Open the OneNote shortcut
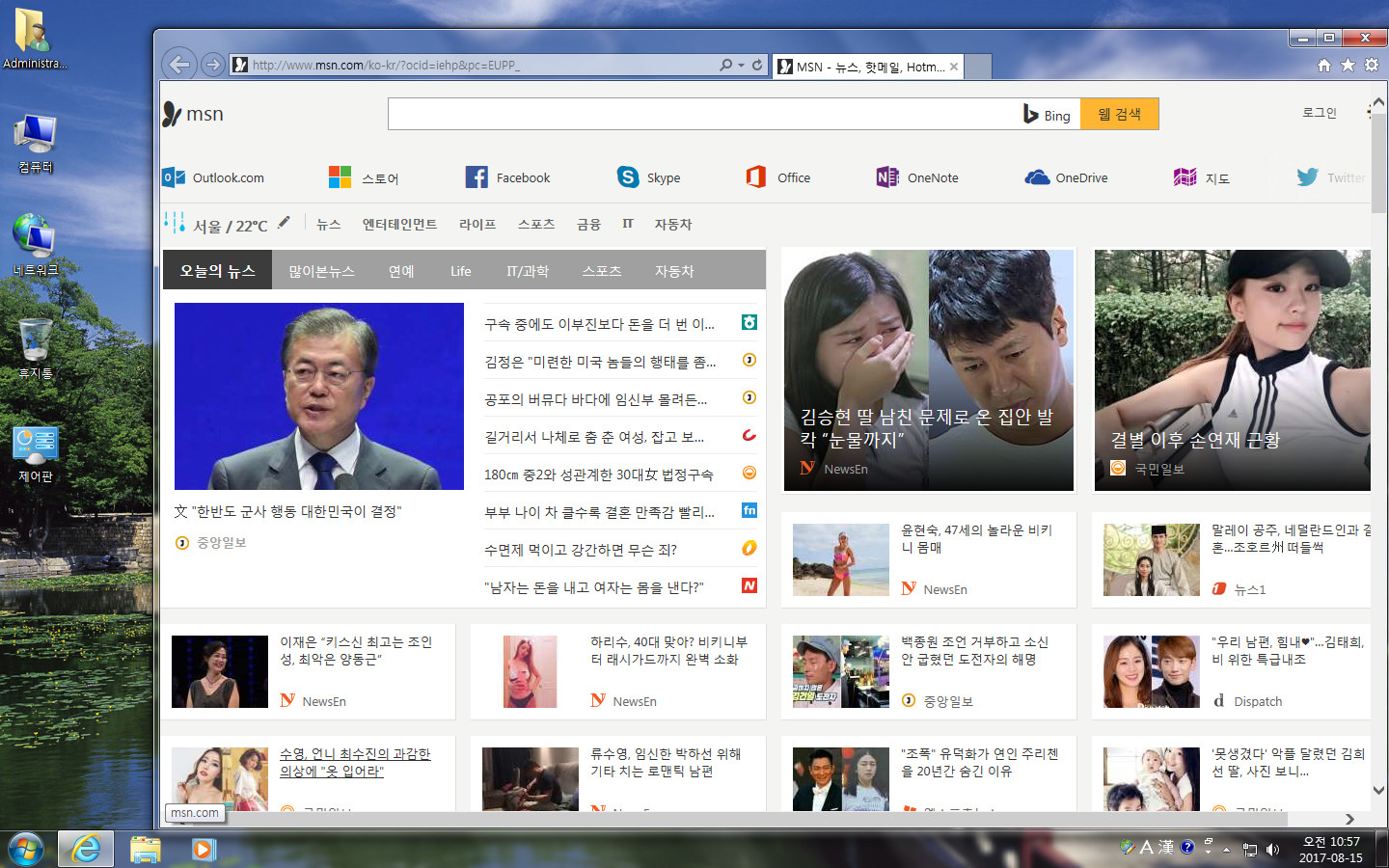This screenshot has height=868, width=1389. [x=917, y=177]
